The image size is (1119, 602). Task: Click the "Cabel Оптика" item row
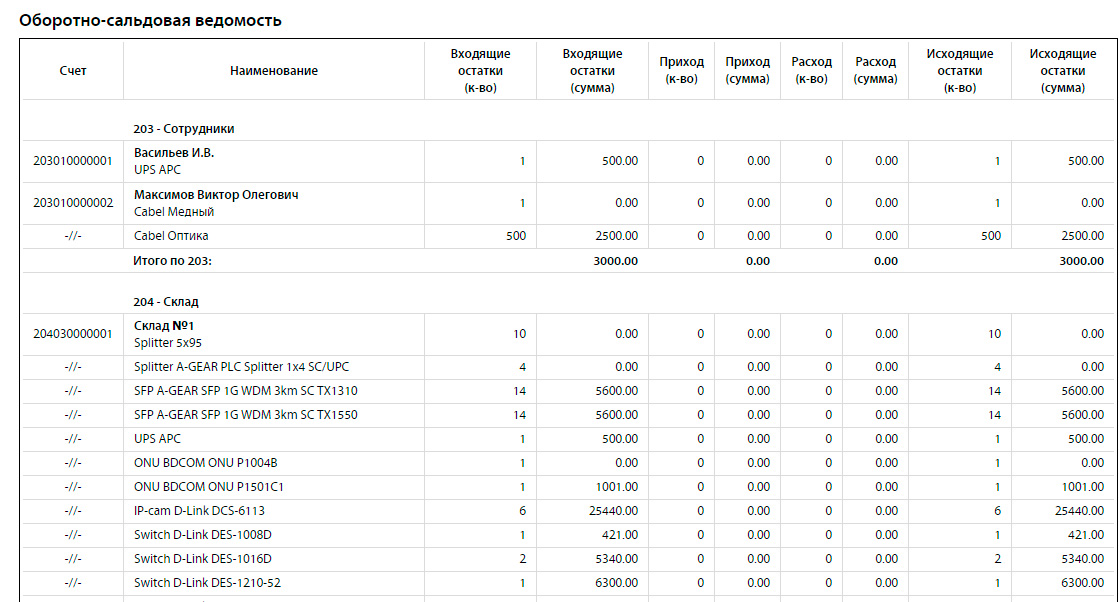(171, 236)
